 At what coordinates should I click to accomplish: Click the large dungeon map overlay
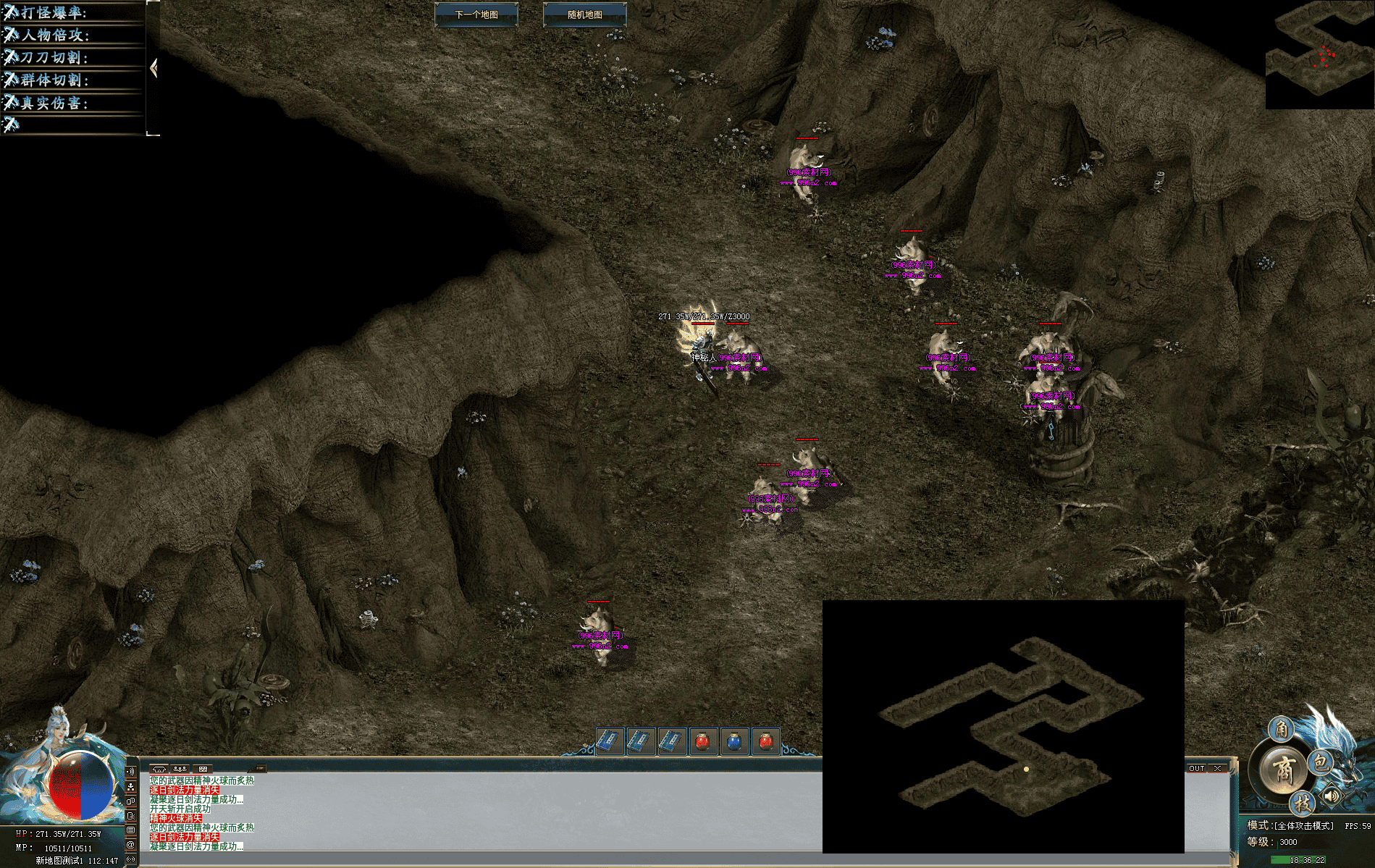(1004, 726)
